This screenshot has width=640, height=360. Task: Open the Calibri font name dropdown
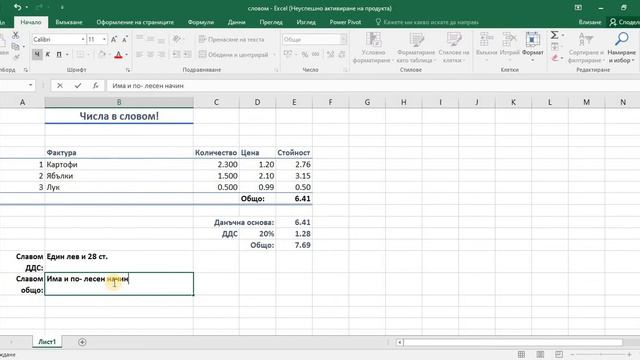coord(83,39)
